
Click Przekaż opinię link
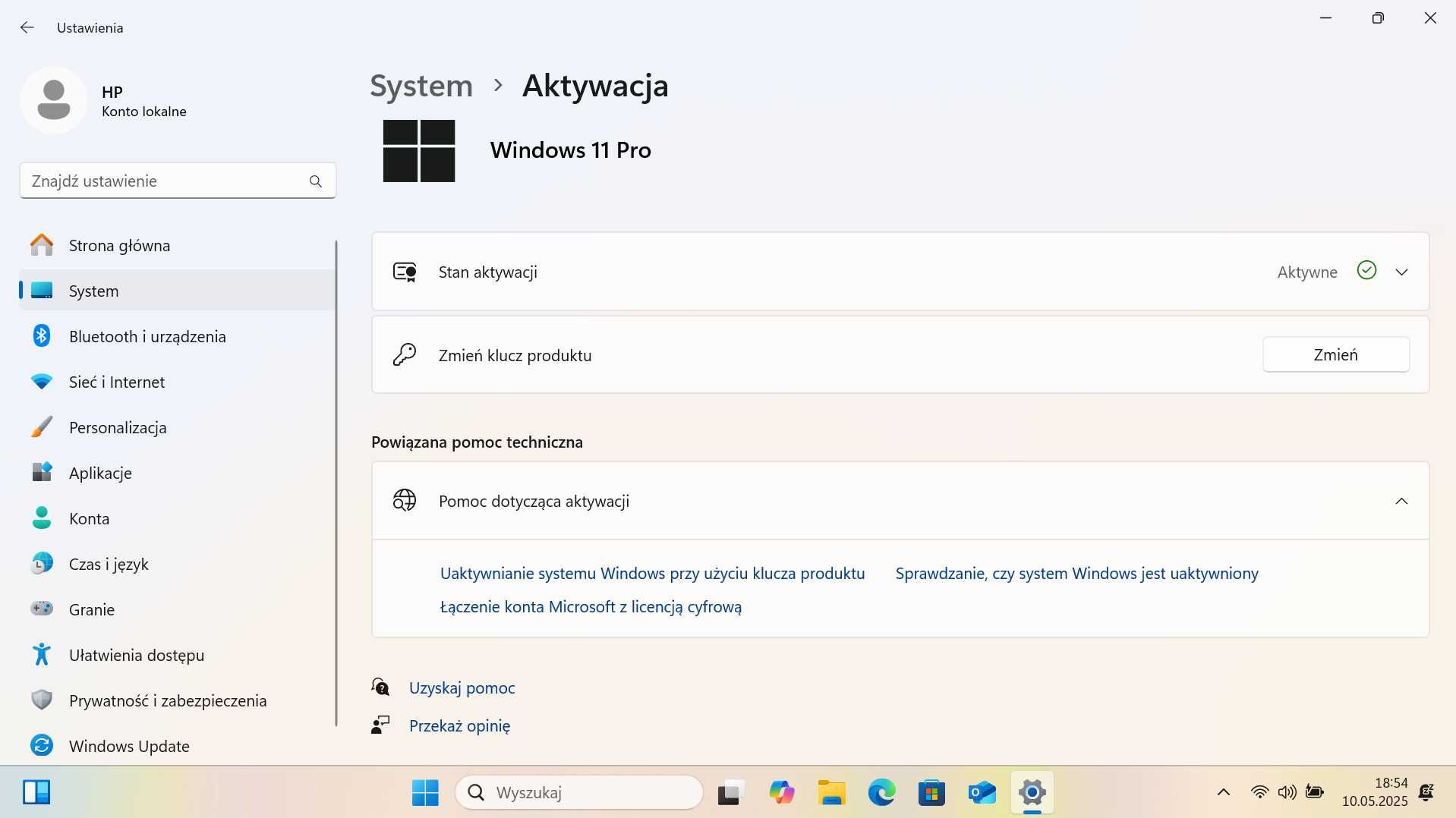click(x=459, y=726)
